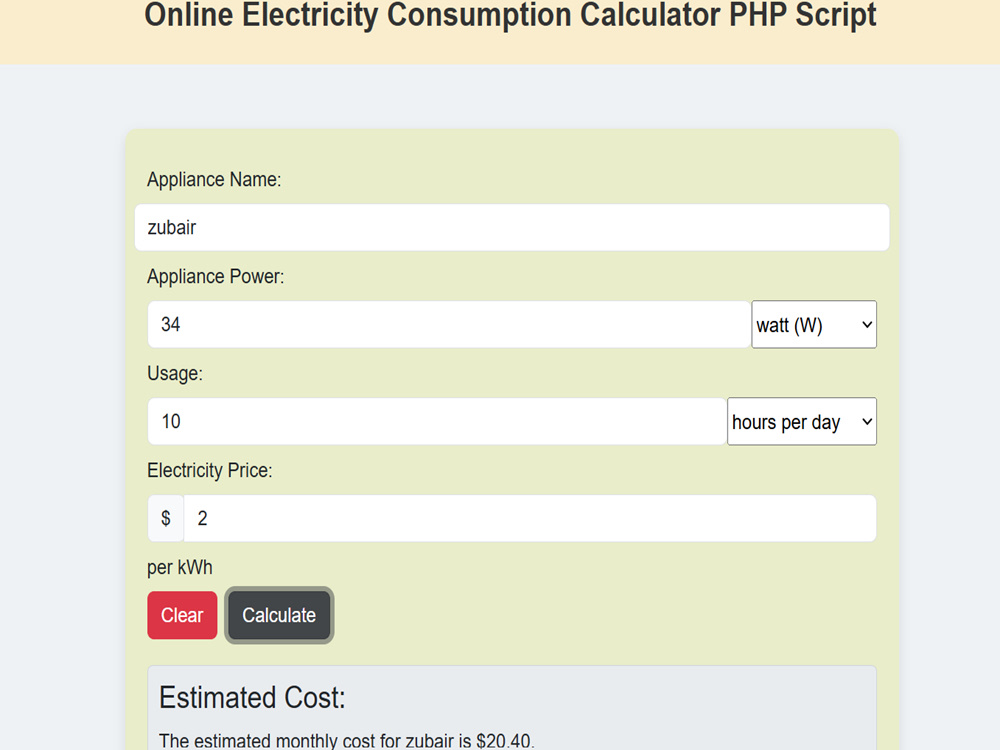Click the chevron arrow on watt (W) select
The width and height of the screenshot is (1000, 750).
(867, 325)
